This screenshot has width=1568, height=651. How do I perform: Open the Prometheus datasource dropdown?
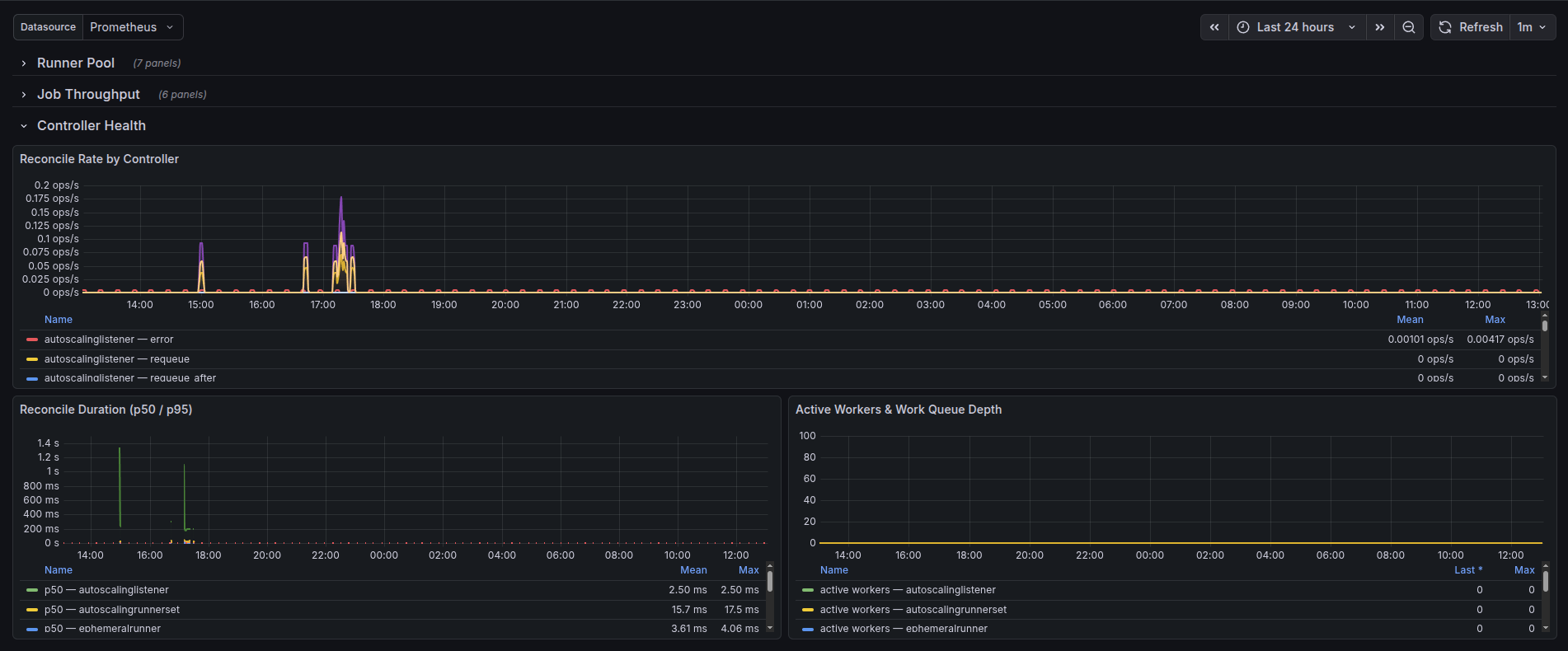[x=132, y=27]
